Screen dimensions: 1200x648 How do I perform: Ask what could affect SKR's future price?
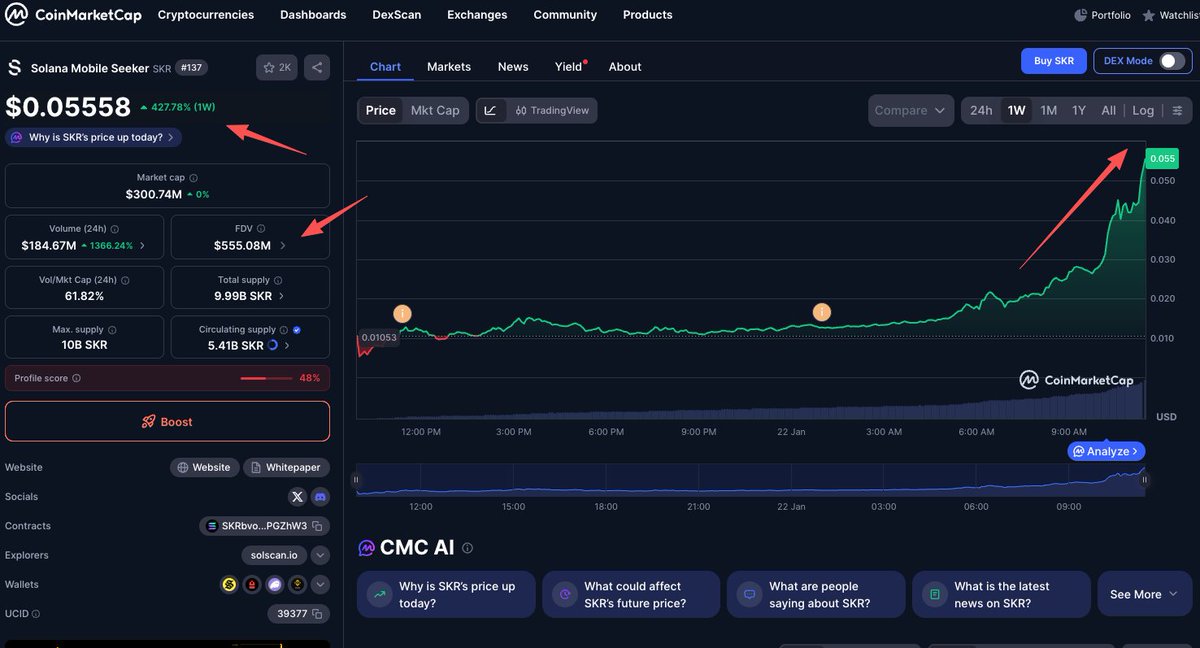[631, 594]
